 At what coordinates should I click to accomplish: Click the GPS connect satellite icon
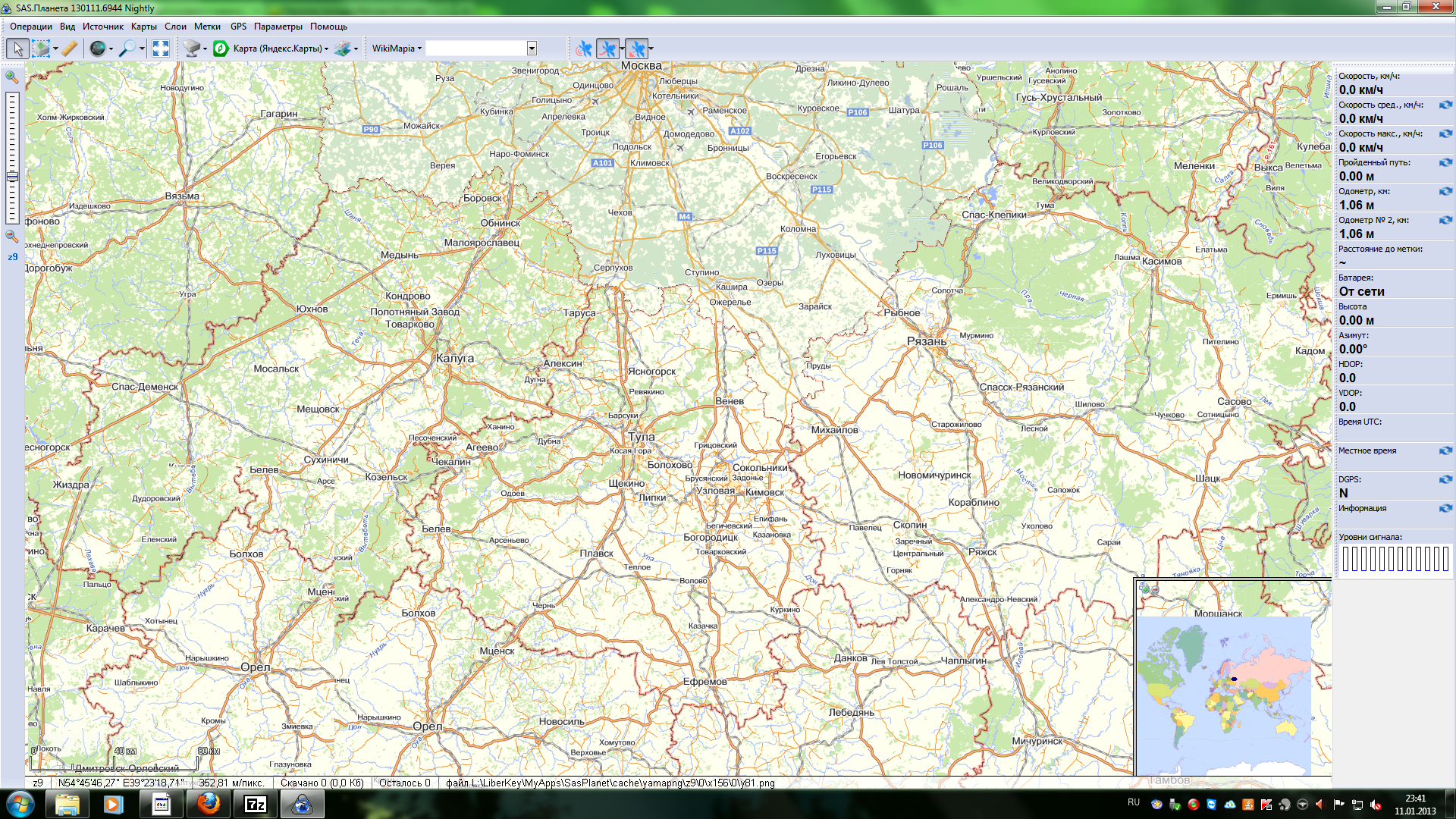pyautogui.click(x=583, y=49)
